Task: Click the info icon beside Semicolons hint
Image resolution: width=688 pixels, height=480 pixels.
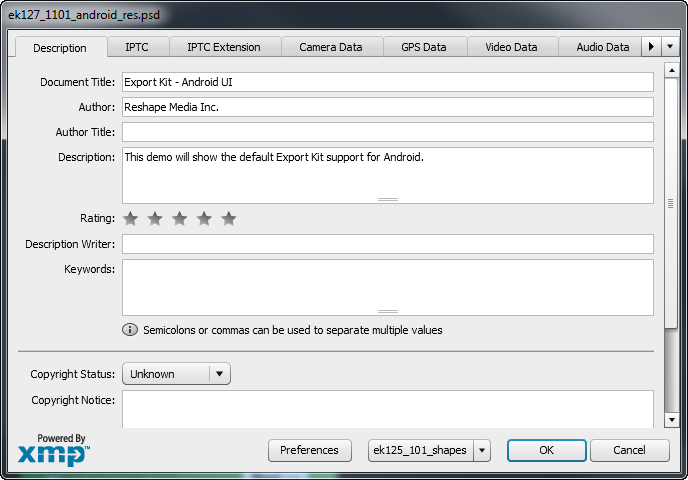Action: 130,330
